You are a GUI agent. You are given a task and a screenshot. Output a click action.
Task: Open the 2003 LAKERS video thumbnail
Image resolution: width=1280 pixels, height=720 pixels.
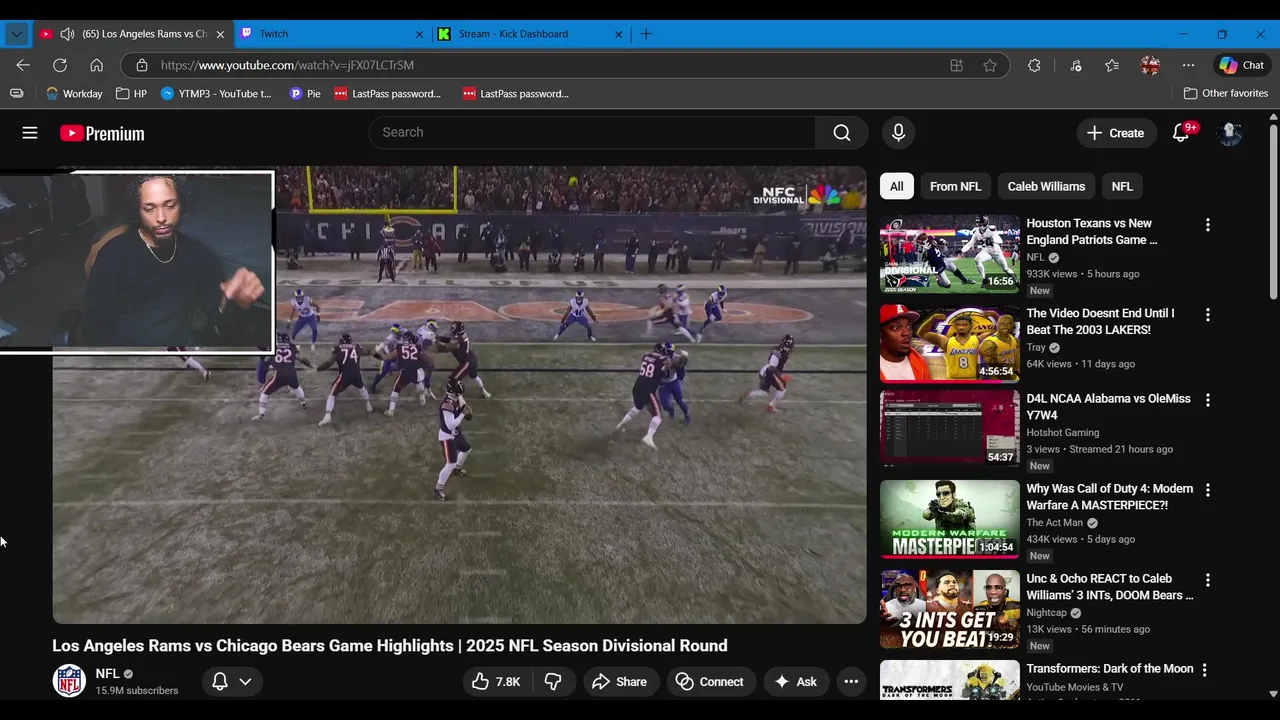tap(950, 344)
